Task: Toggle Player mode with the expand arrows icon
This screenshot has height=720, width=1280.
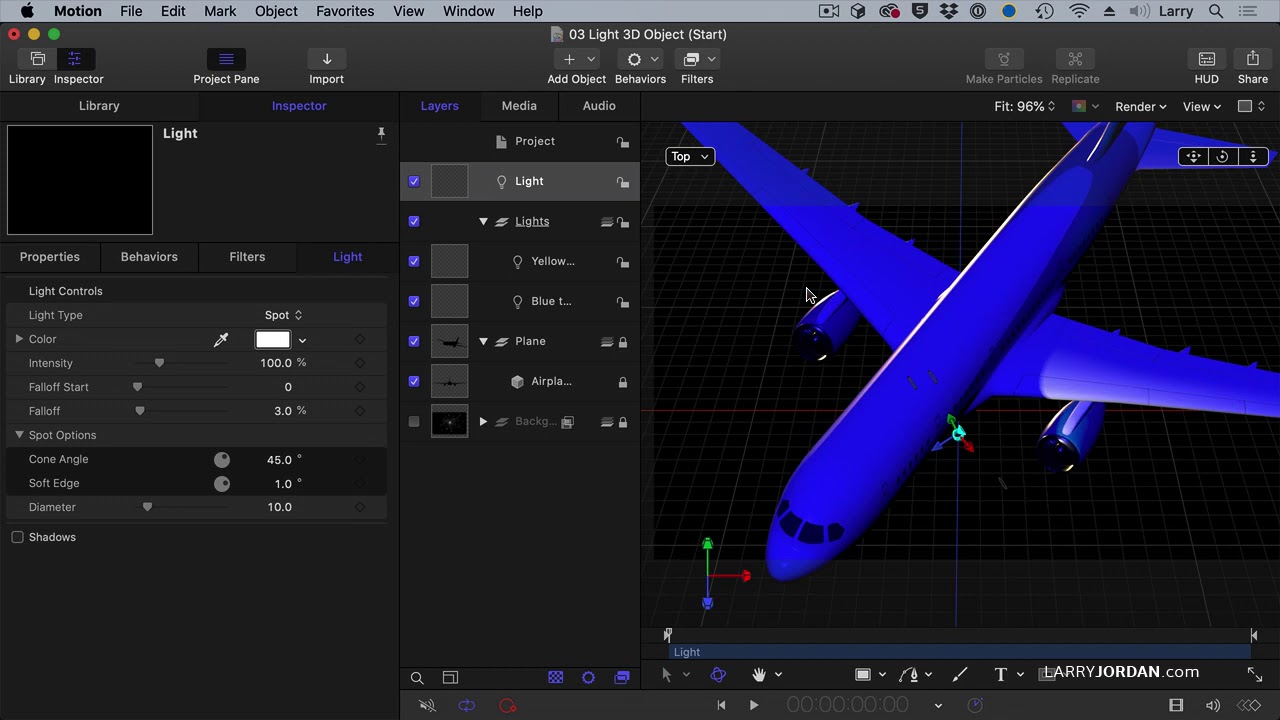Action: tap(1255, 675)
